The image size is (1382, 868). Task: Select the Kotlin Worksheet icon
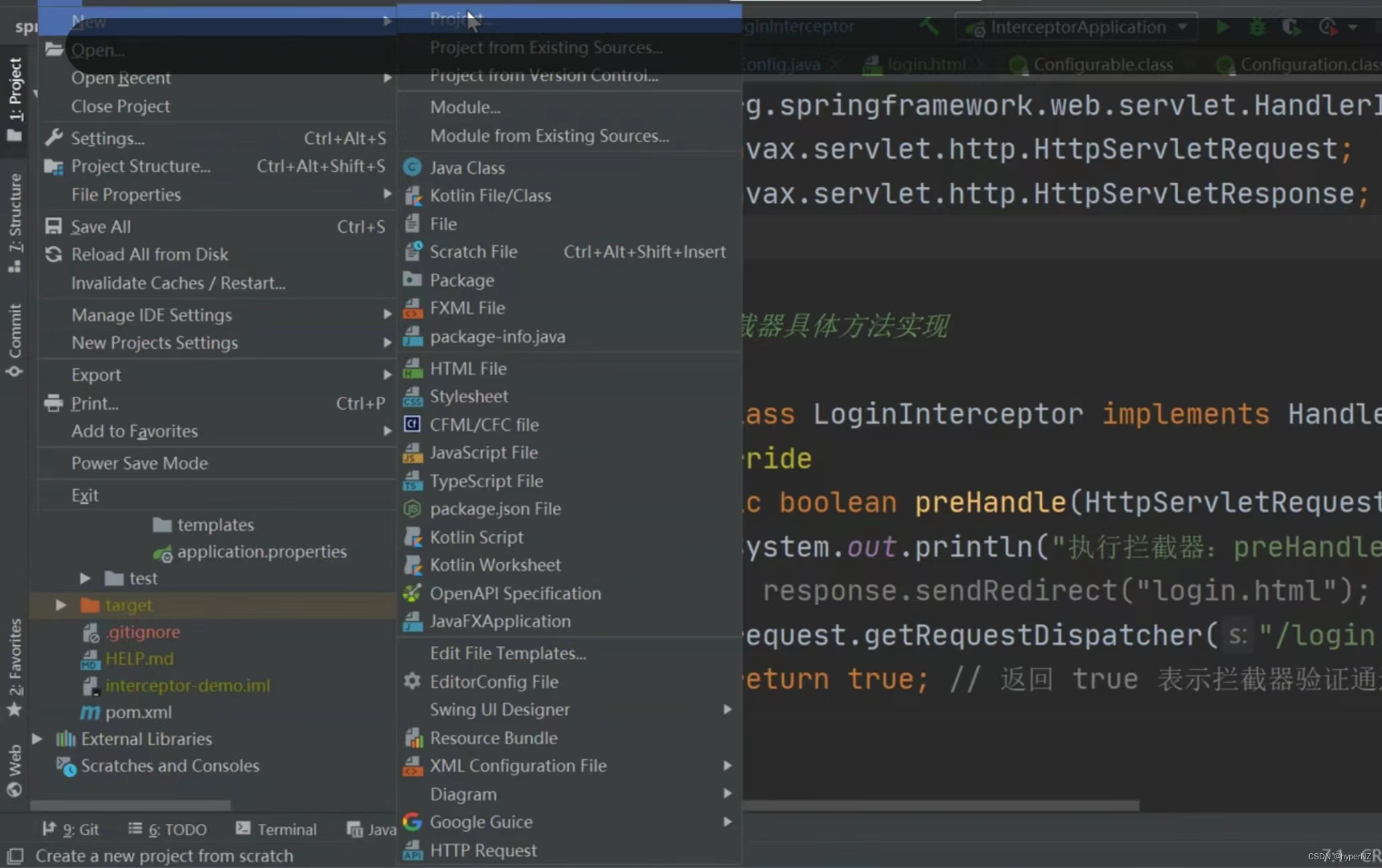412,565
